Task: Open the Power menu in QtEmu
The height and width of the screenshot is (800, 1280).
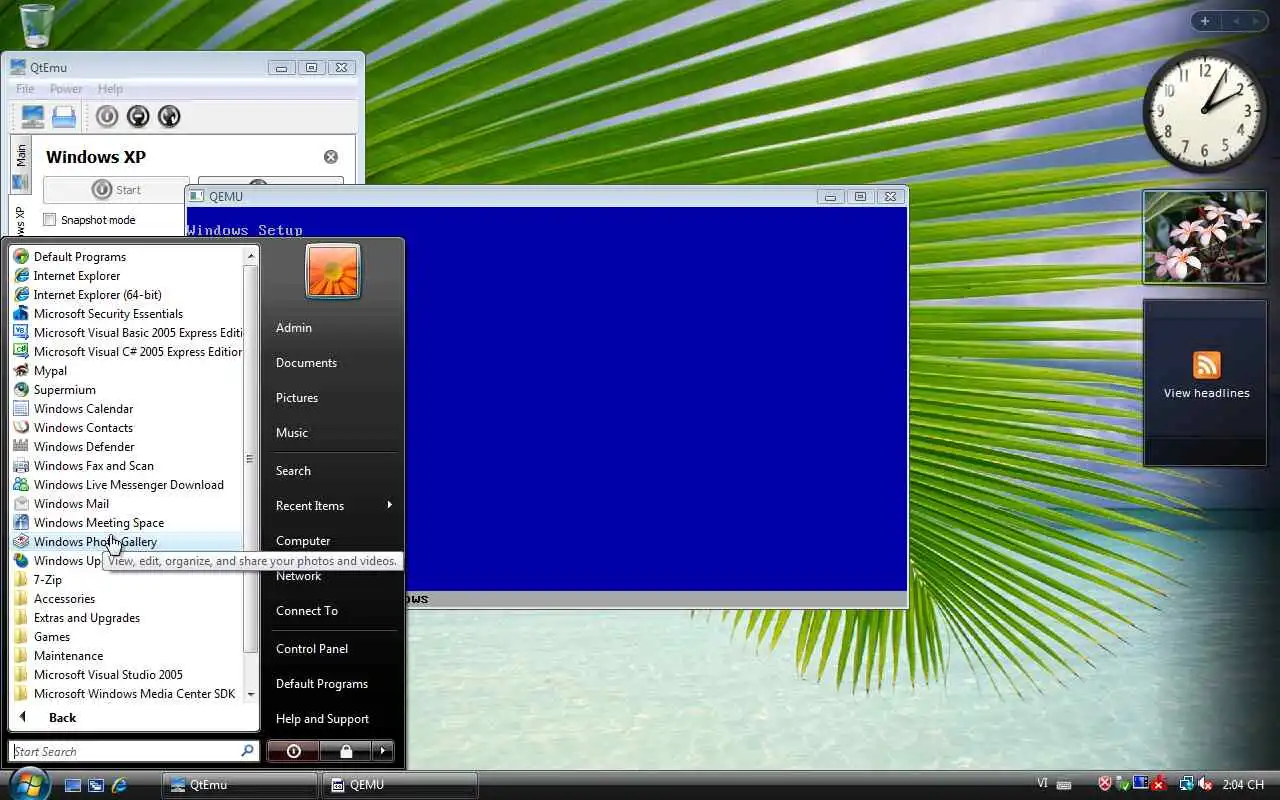Action: (x=66, y=89)
